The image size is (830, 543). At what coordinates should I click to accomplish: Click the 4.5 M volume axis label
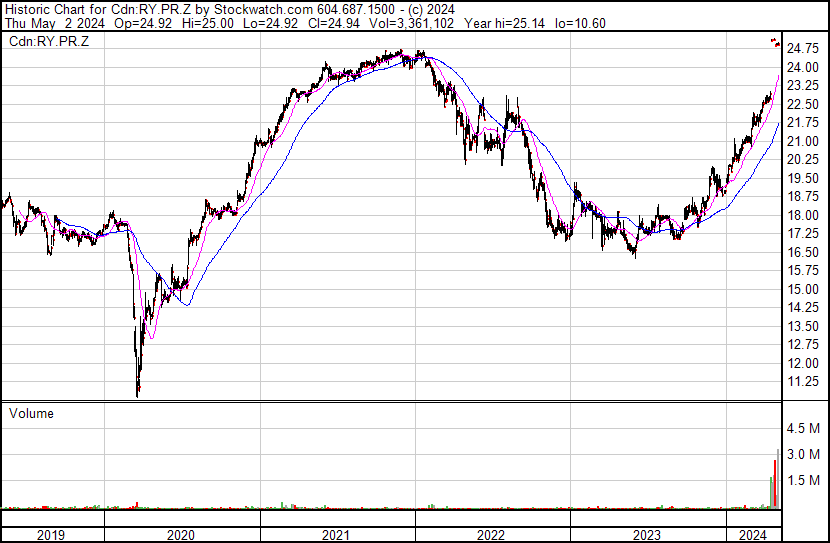pyautogui.click(x=803, y=428)
